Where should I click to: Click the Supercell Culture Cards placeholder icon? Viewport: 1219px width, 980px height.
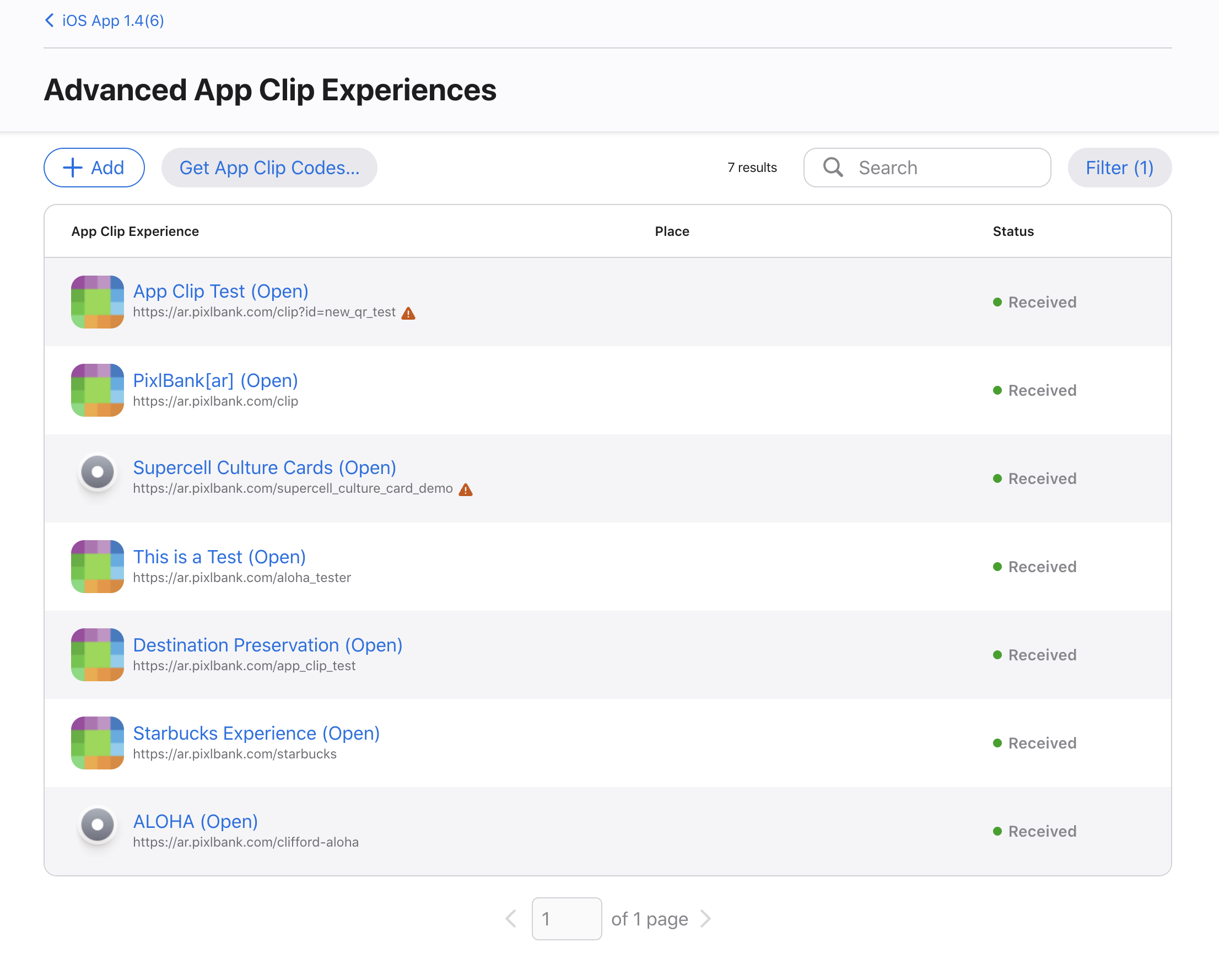click(x=97, y=472)
